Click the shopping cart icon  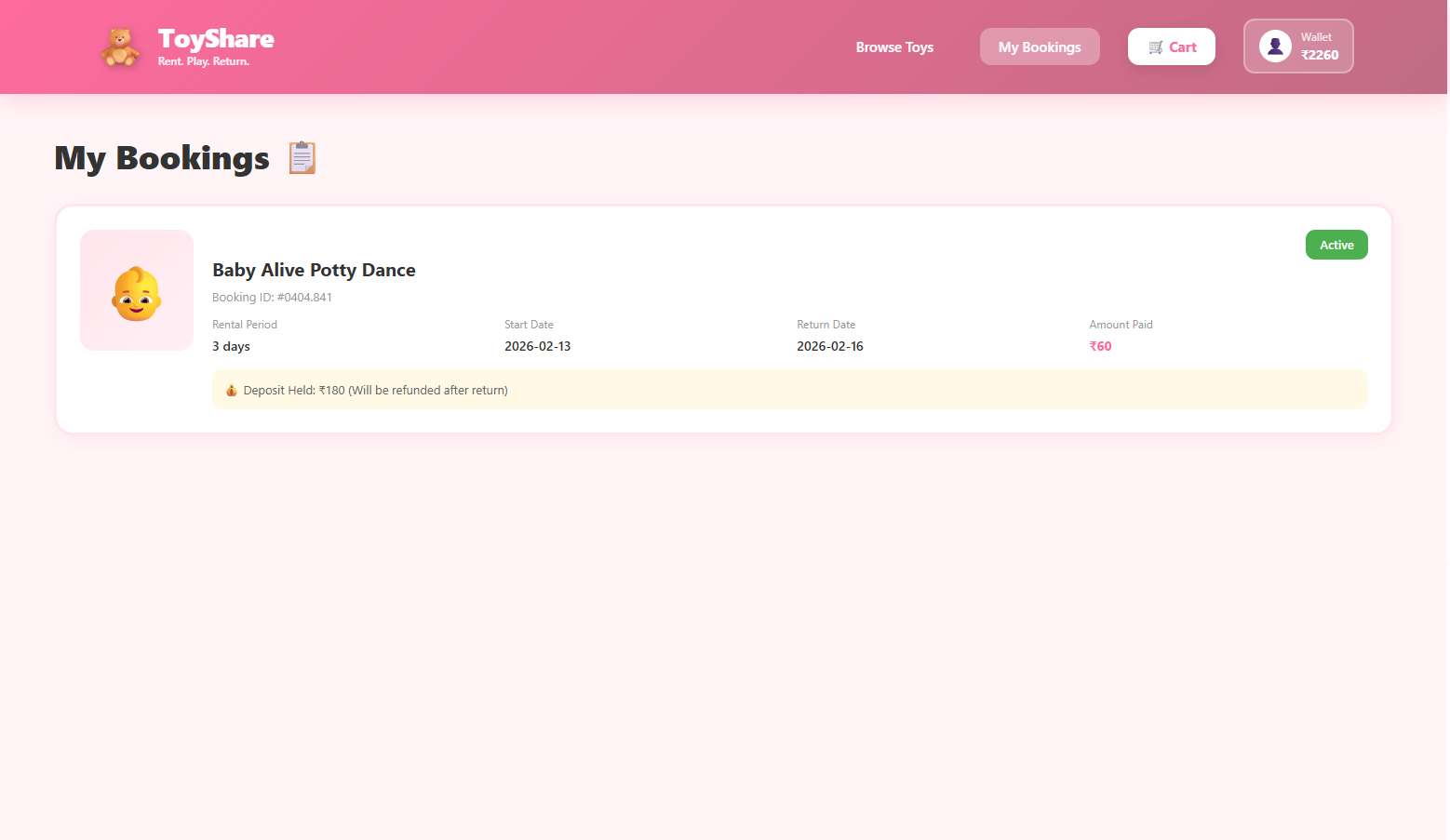1156,47
